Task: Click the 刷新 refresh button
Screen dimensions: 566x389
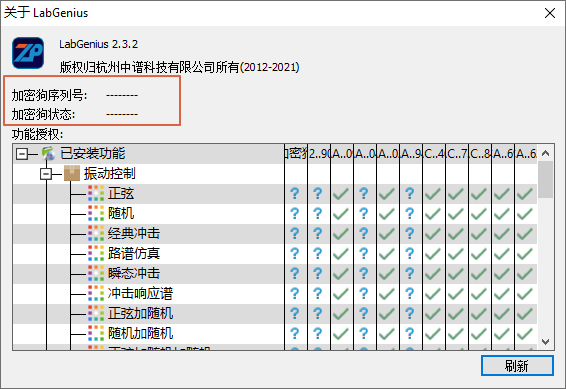Action: pyautogui.click(x=517, y=366)
